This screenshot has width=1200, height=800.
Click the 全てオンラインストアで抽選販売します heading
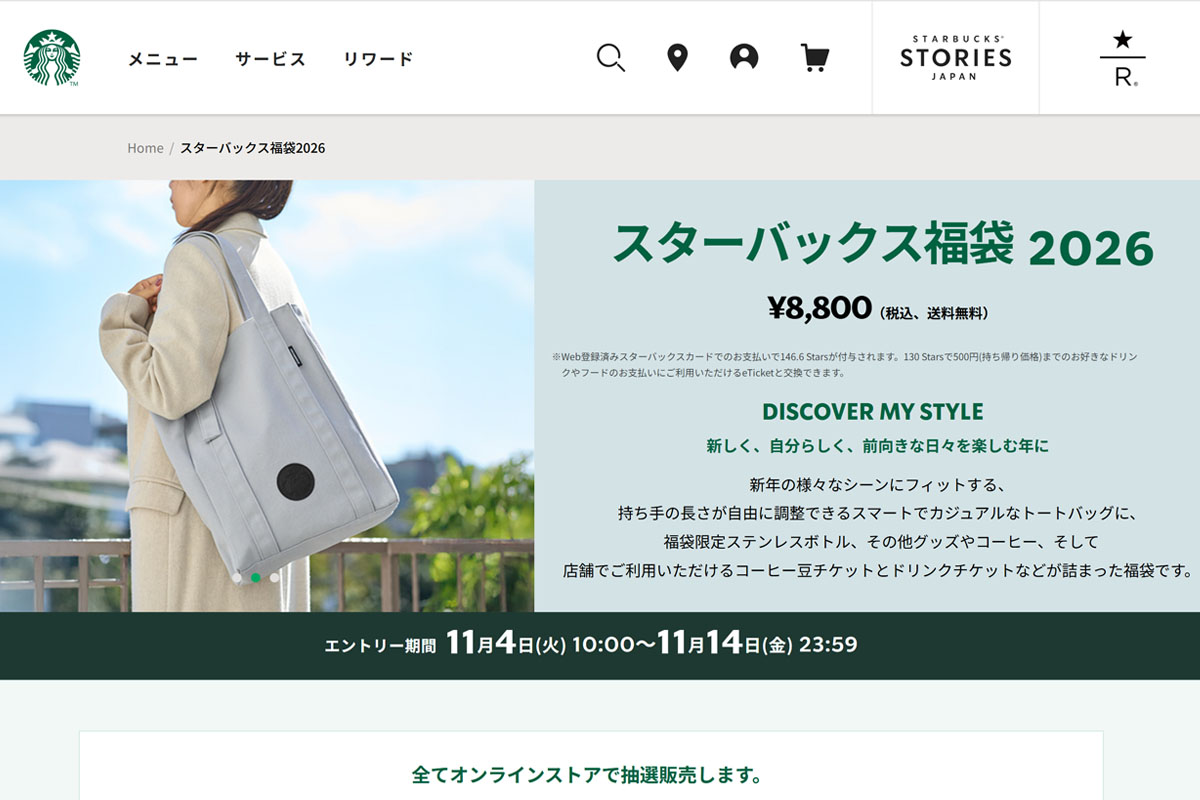click(x=588, y=775)
